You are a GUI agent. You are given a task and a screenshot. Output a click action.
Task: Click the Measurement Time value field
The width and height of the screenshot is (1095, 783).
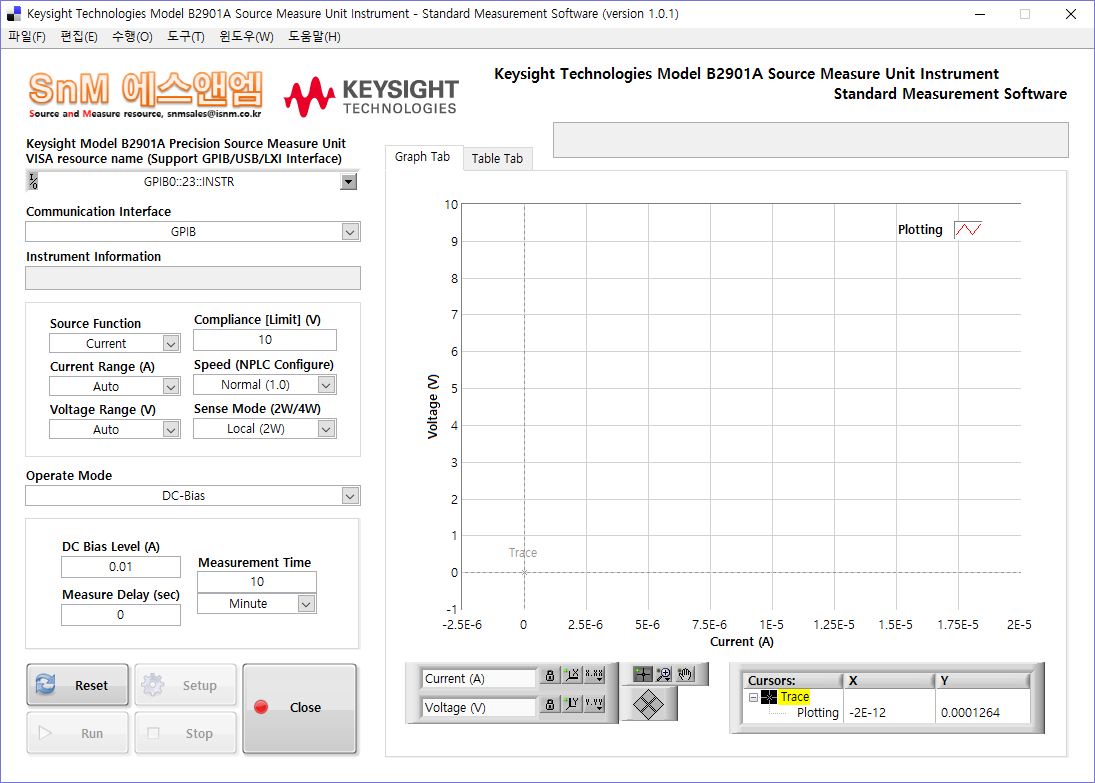257,582
